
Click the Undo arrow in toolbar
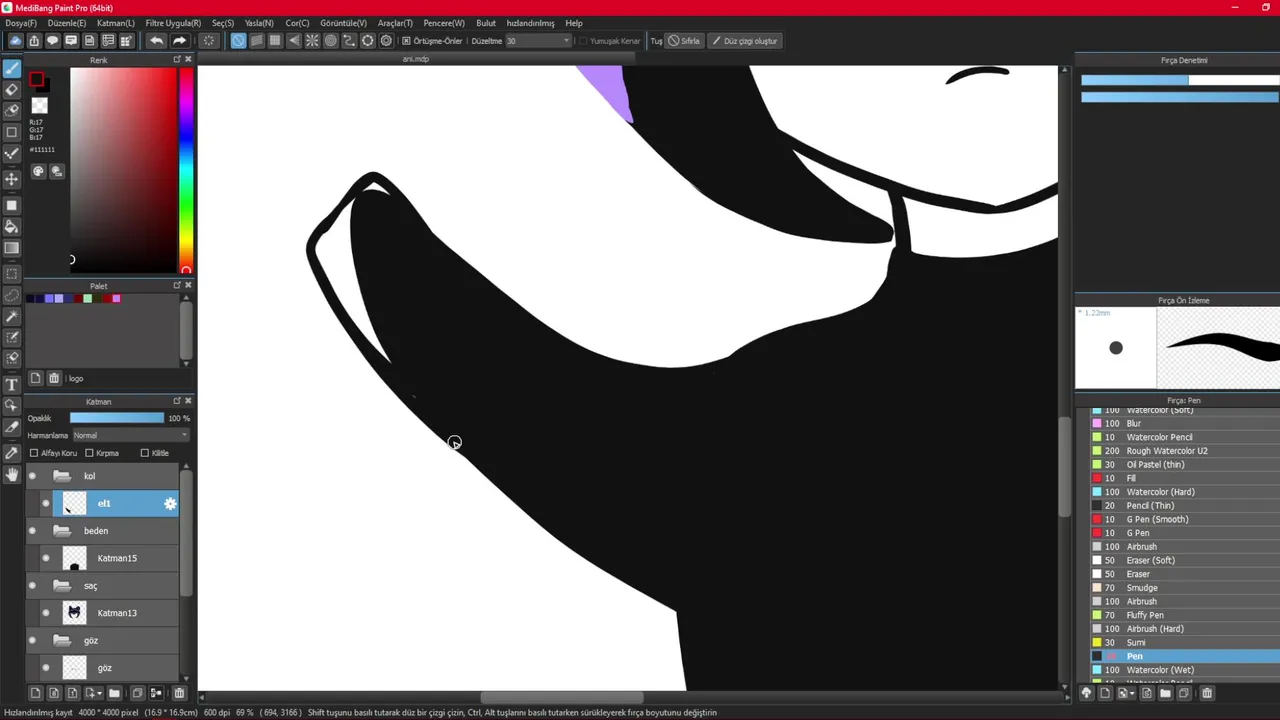(156, 41)
